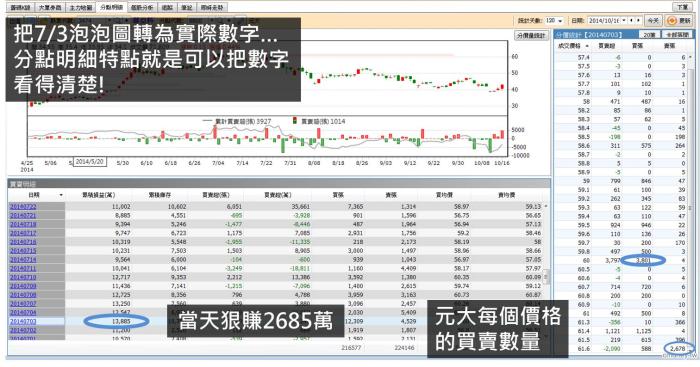Click the 累計買賣超(張) 3927 chart legend

pyautogui.click(x=237, y=121)
